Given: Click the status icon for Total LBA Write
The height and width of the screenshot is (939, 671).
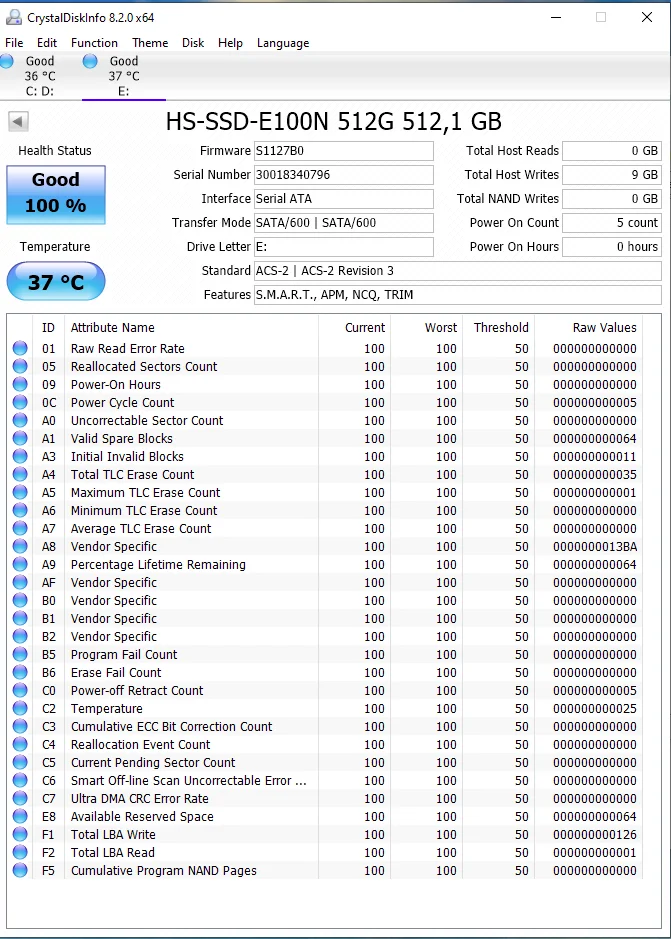Looking at the screenshot, I should [20, 834].
